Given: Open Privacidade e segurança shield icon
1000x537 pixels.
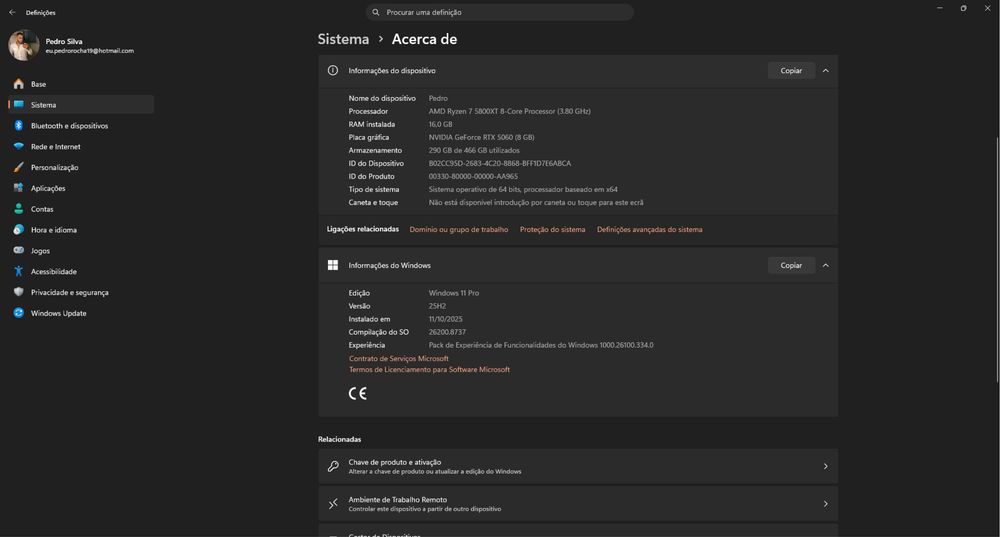Looking at the screenshot, I should pos(18,292).
